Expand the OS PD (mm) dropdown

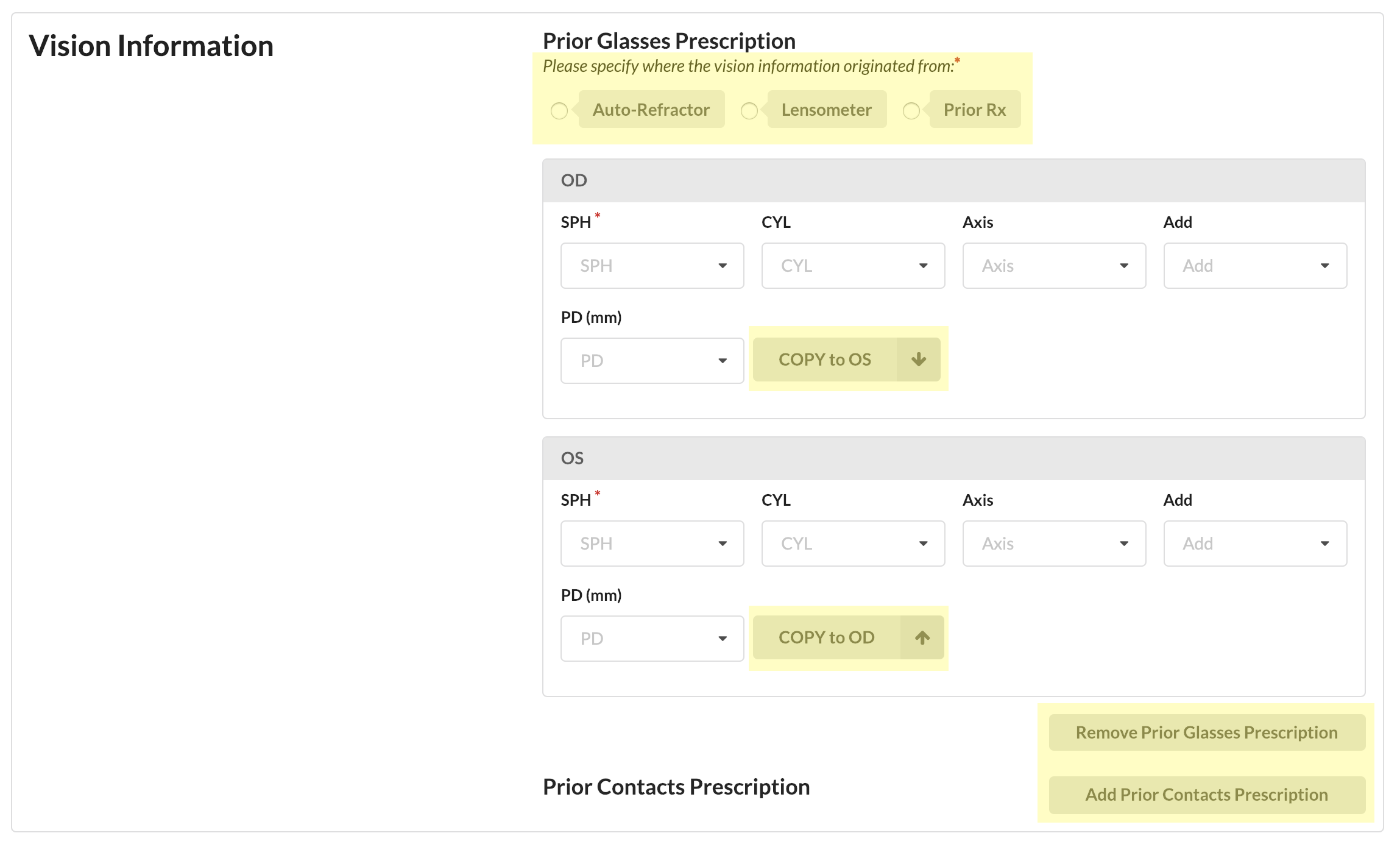pyautogui.click(x=652, y=639)
